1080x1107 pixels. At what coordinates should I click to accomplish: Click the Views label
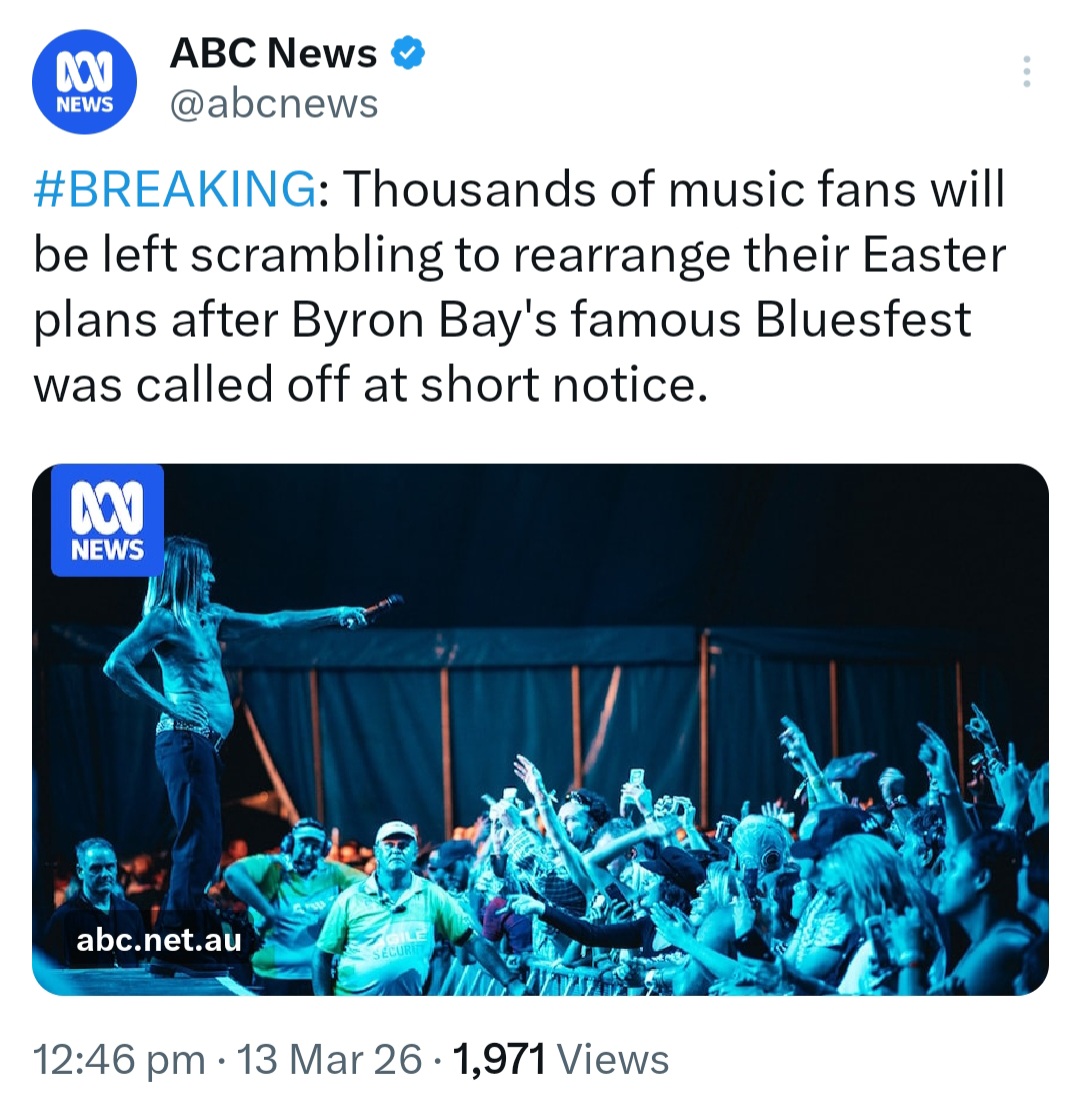click(x=612, y=1060)
